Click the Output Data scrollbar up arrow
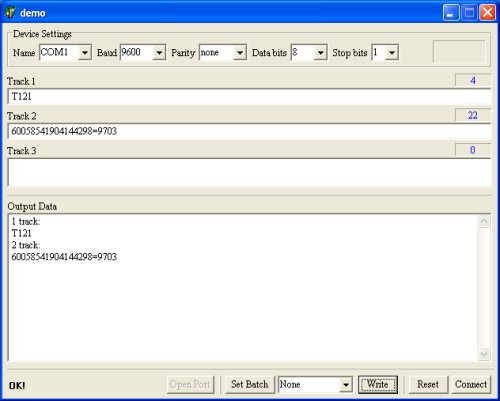500x401 pixels. [484, 221]
